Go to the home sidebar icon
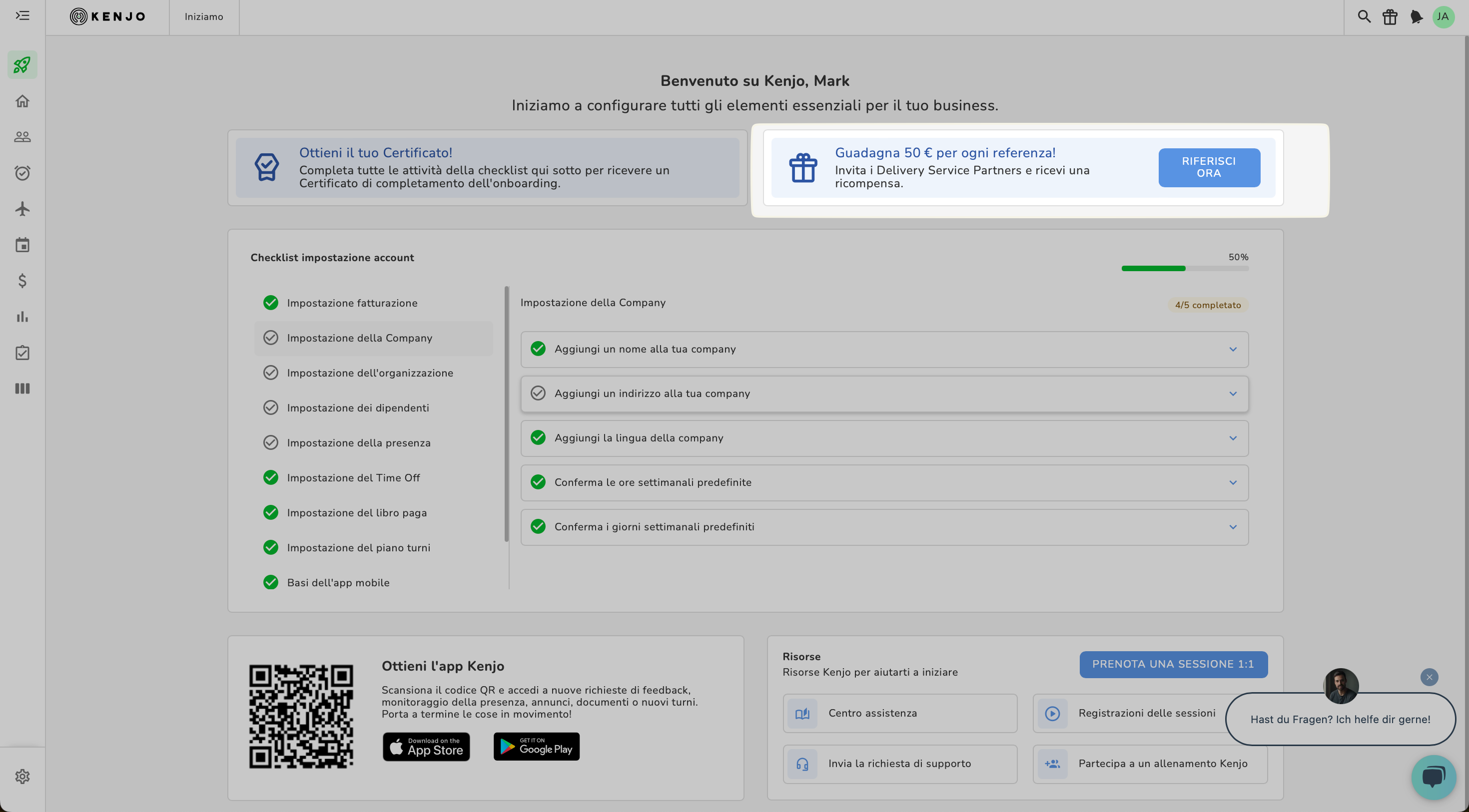Viewport: 1469px width, 812px height. coord(22,101)
